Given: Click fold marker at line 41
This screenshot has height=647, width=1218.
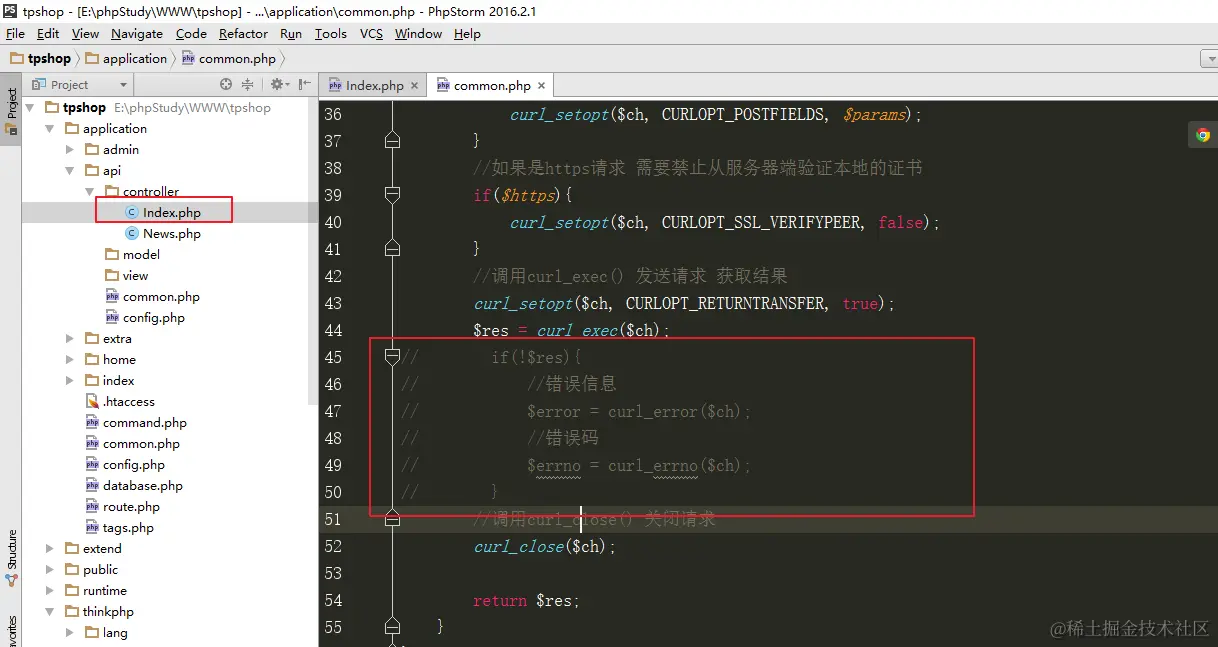Looking at the screenshot, I should click(x=392, y=249).
